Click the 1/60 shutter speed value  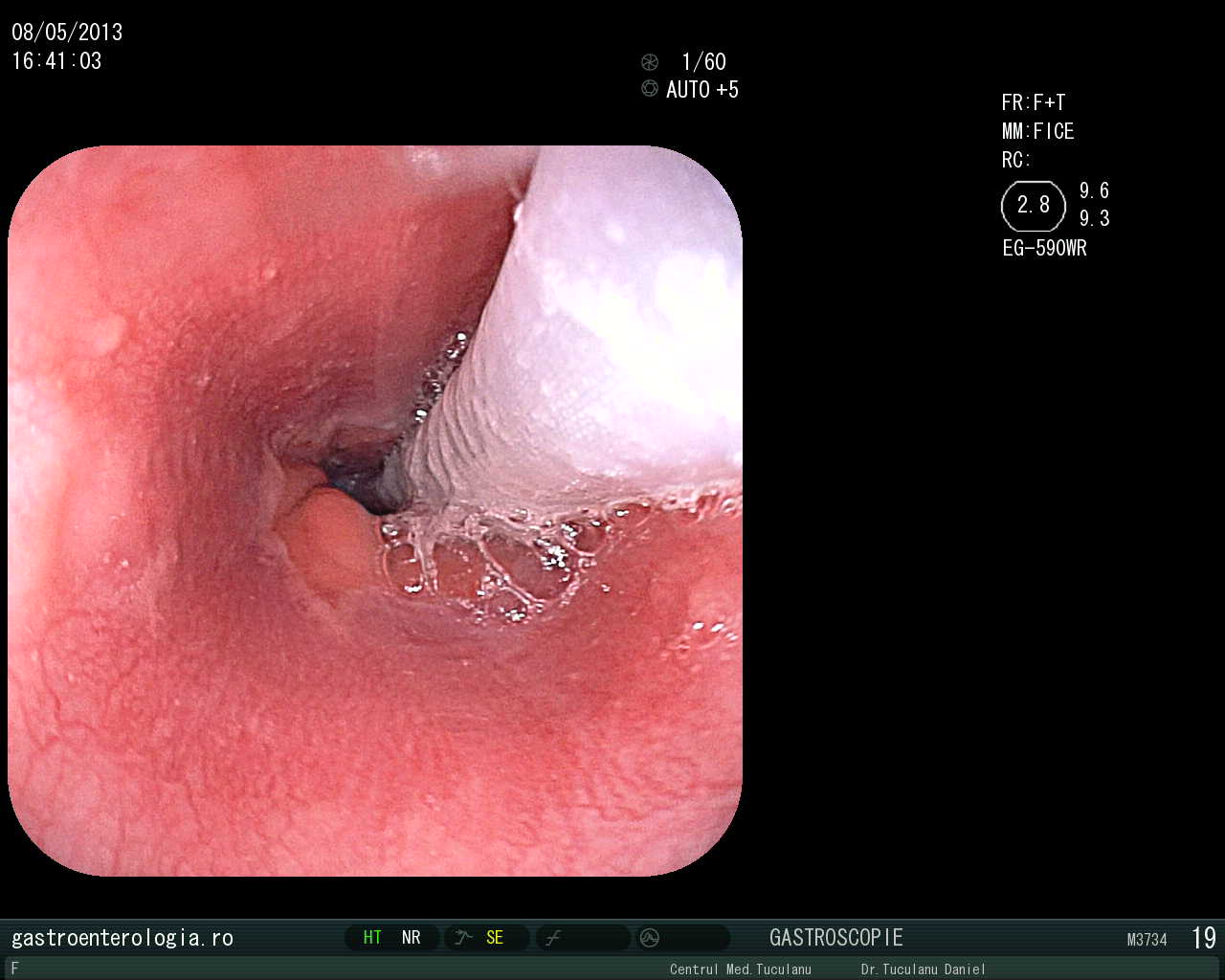[703, 62]
